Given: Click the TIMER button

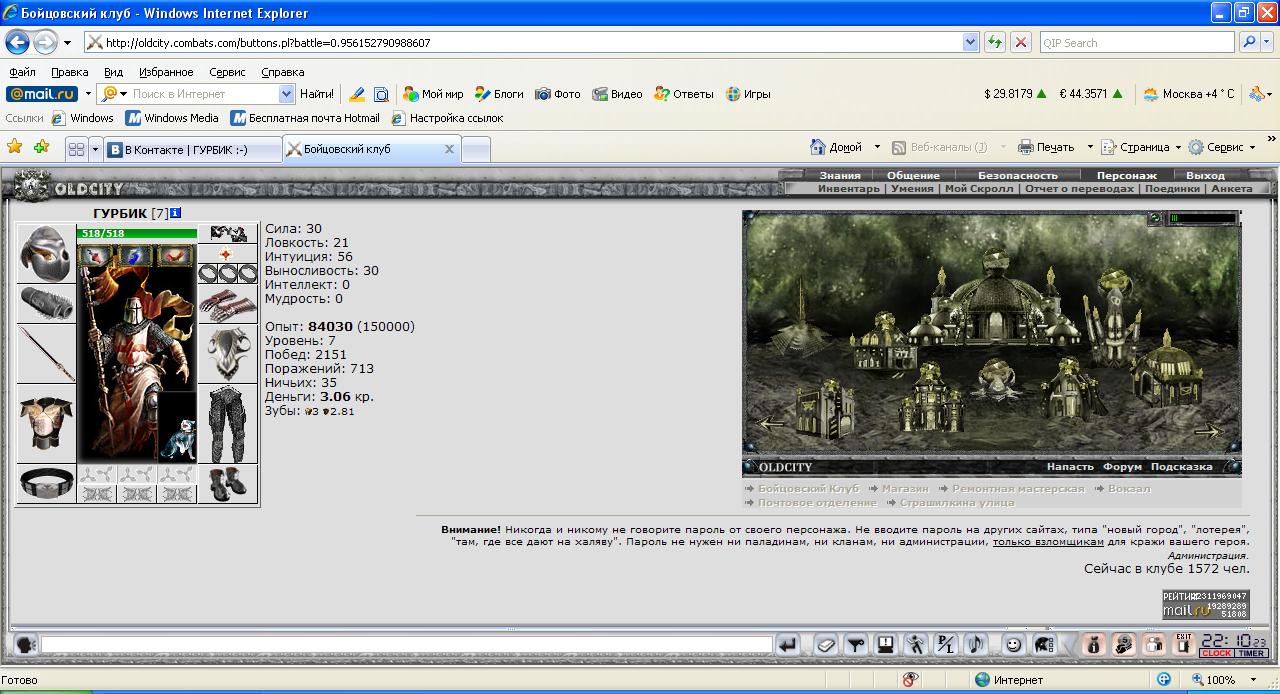Looking at the screenshot, I should click(1252, 653).
